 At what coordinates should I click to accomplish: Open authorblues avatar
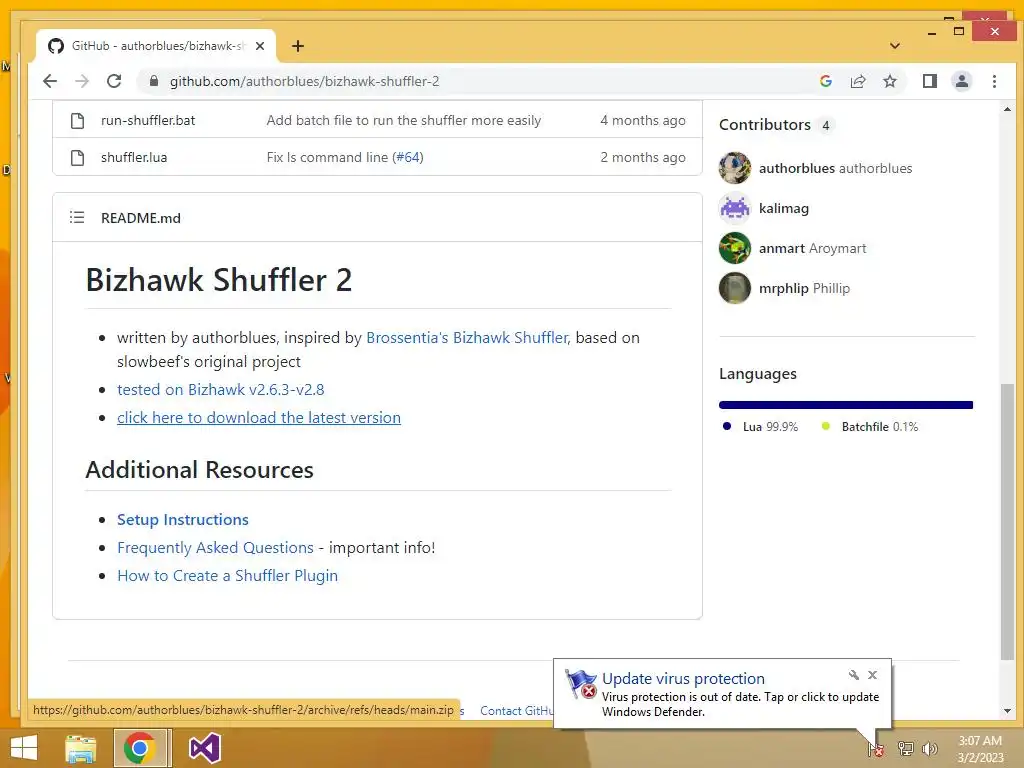(x=735, y=168)
